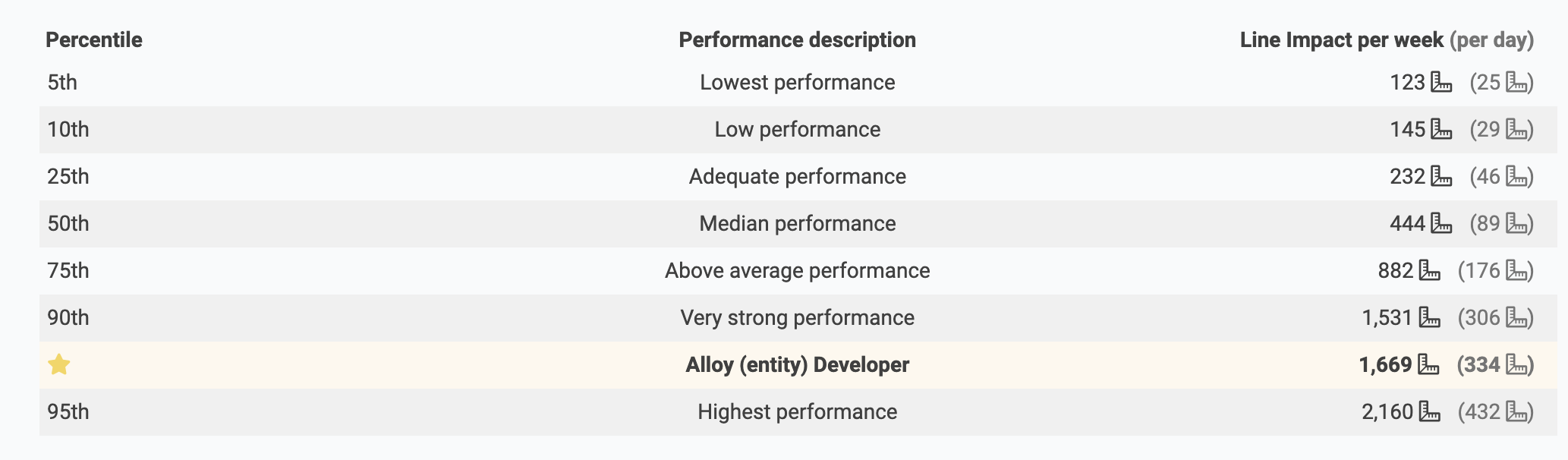
Task: Click the per-day ruler icon after 176
Action: (x=1516, y=270)
